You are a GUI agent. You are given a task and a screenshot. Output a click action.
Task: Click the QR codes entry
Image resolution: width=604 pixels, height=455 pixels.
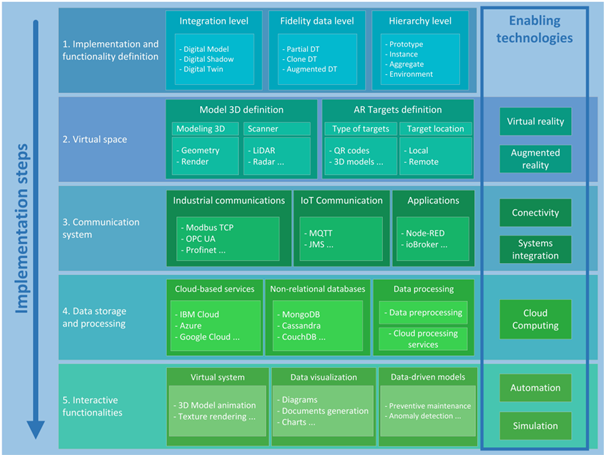pyautogui.click(x=349, y=151)
